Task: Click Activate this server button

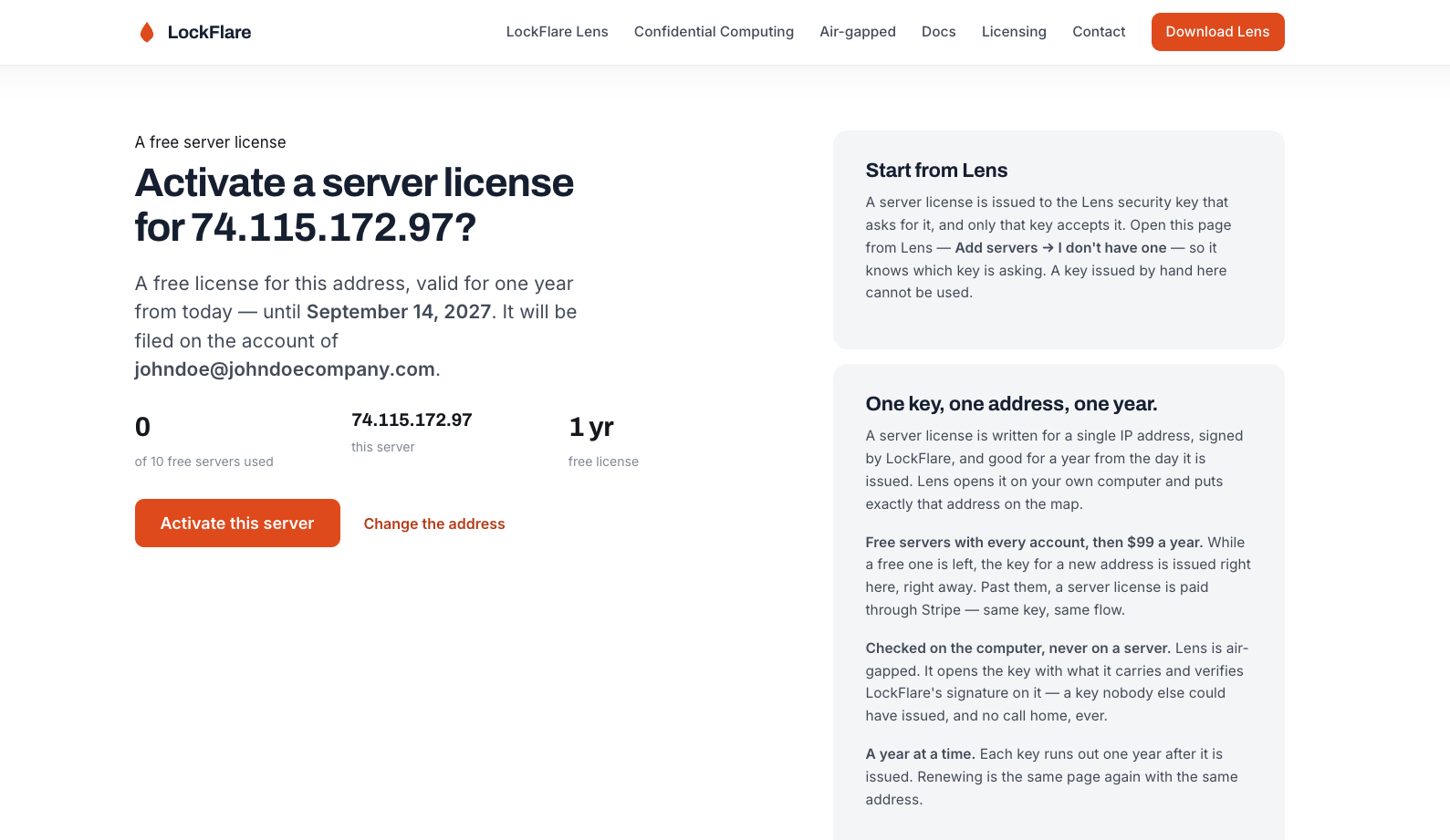Action: (x=237, y=524)
